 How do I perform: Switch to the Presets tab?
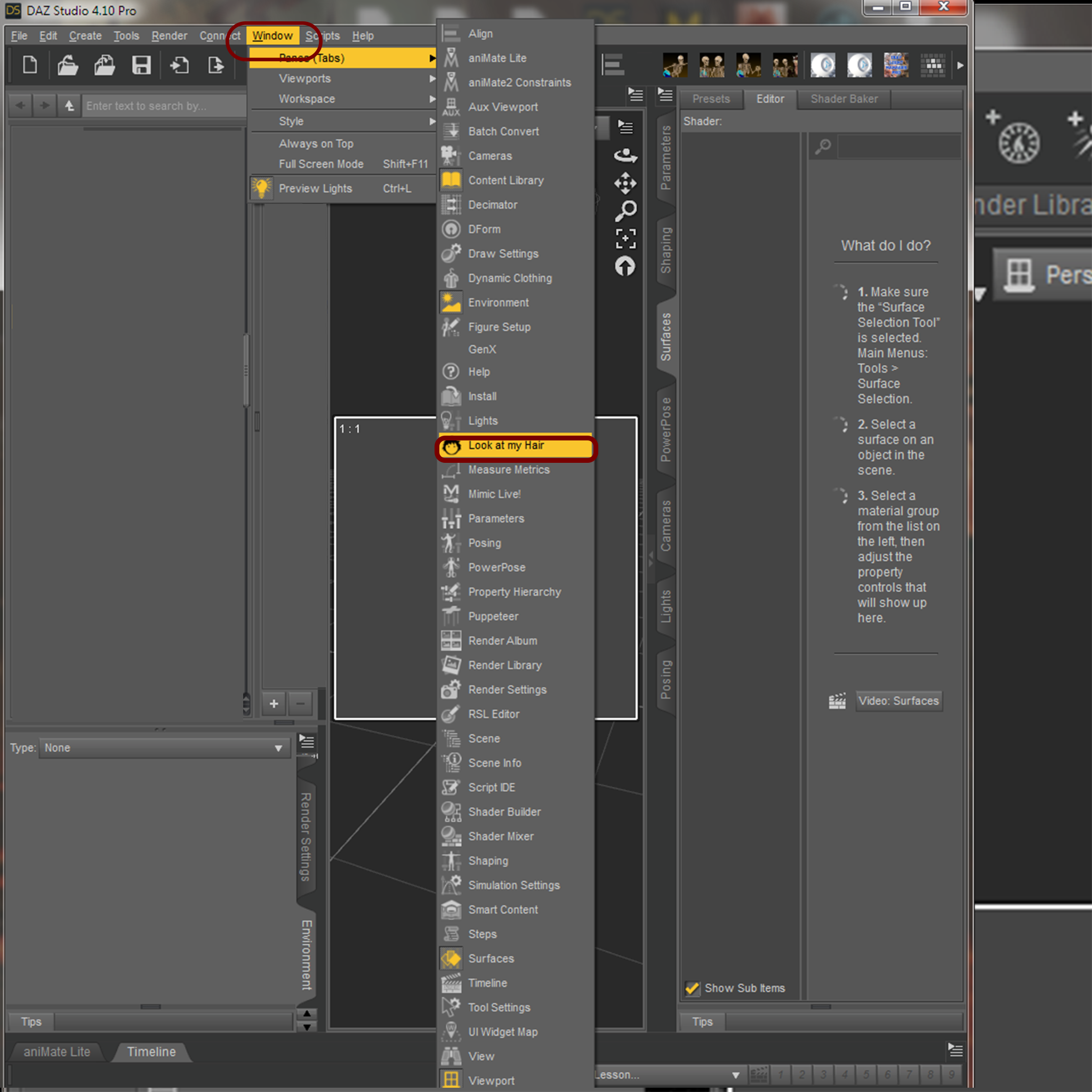(711, 99)
